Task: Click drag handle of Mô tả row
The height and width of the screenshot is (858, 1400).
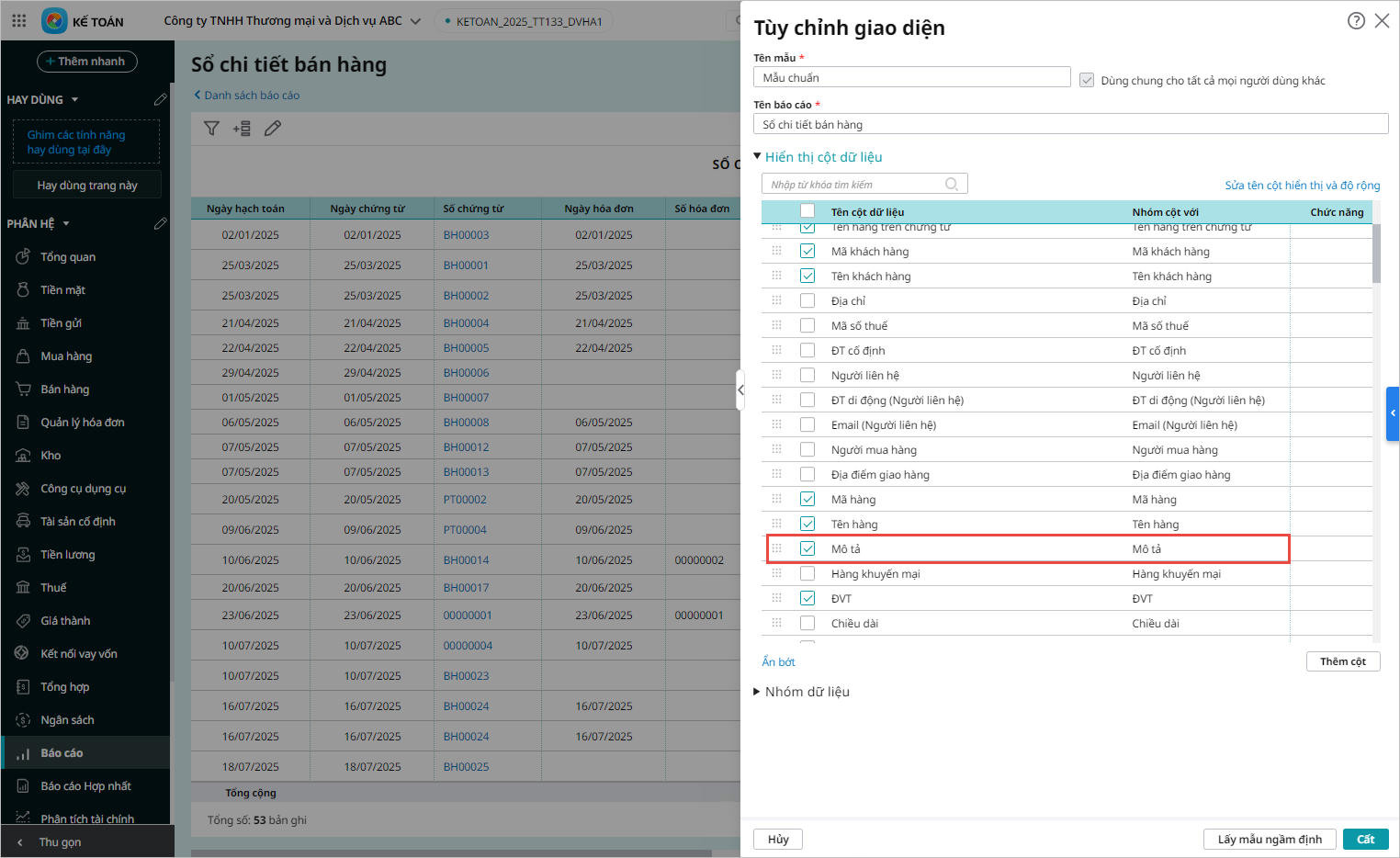Action: coord(776,548)
